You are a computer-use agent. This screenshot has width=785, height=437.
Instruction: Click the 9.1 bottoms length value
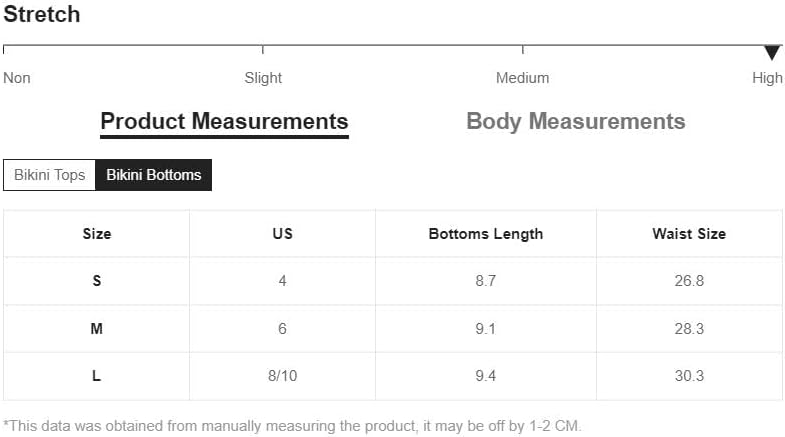point(486,329)
